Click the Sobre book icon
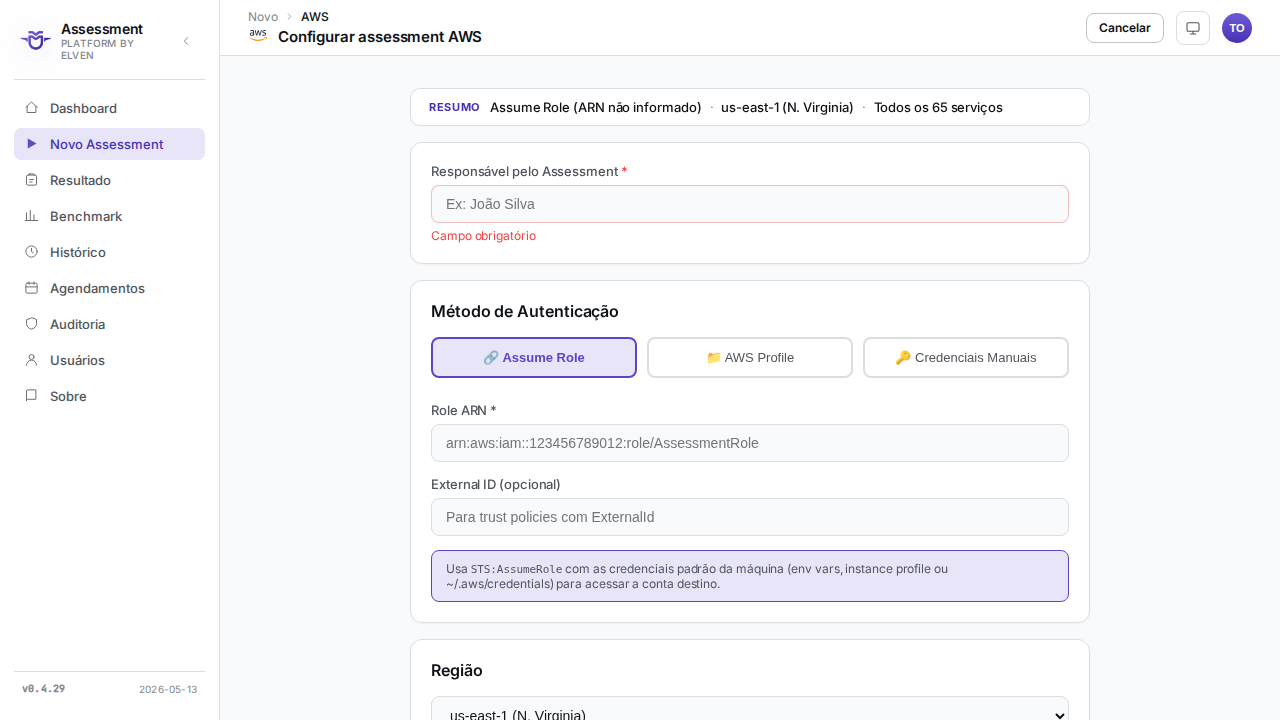 [31, 396]
